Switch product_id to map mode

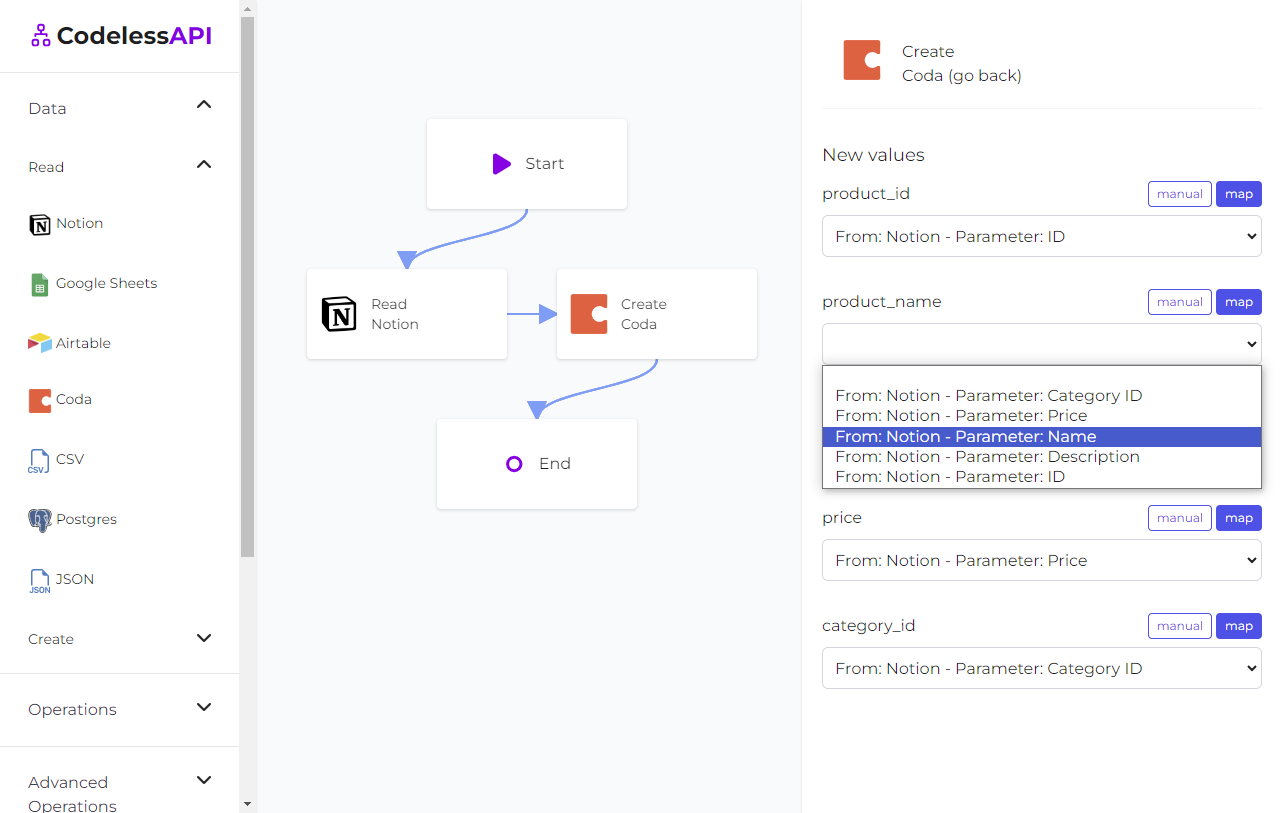click(1238, 194)
